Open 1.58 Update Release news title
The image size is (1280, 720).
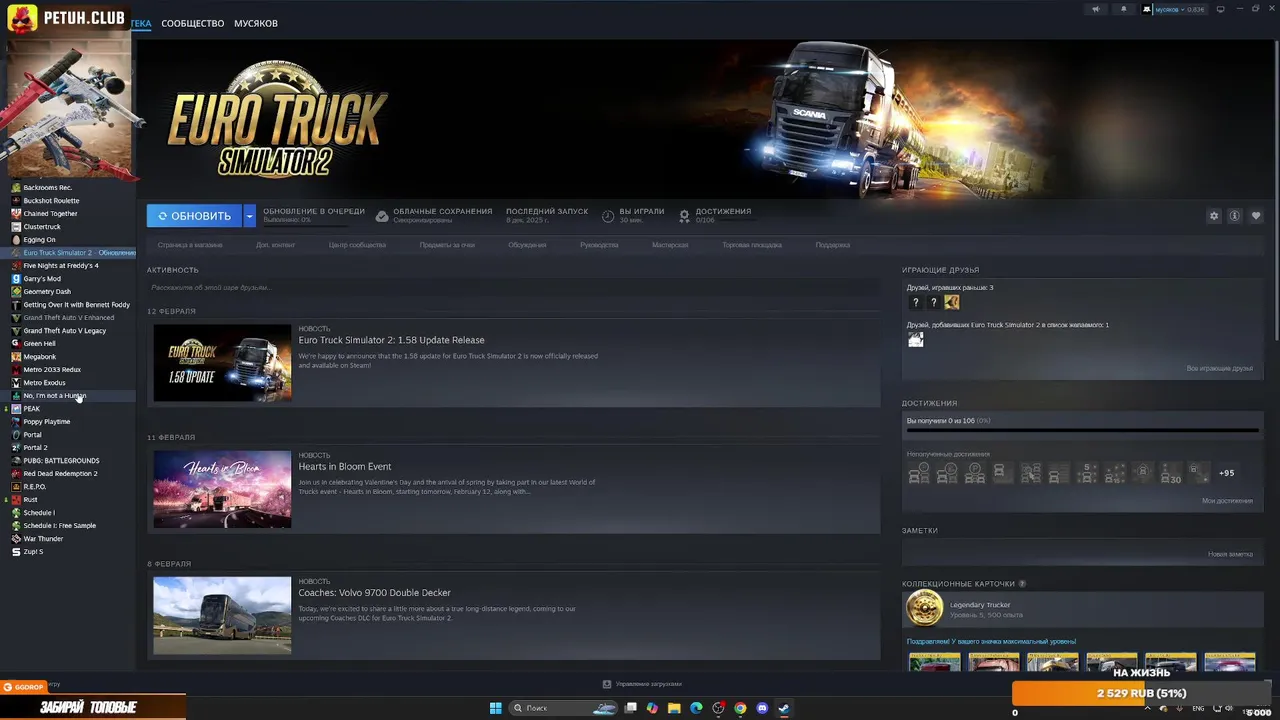click(x=391, y=340)
